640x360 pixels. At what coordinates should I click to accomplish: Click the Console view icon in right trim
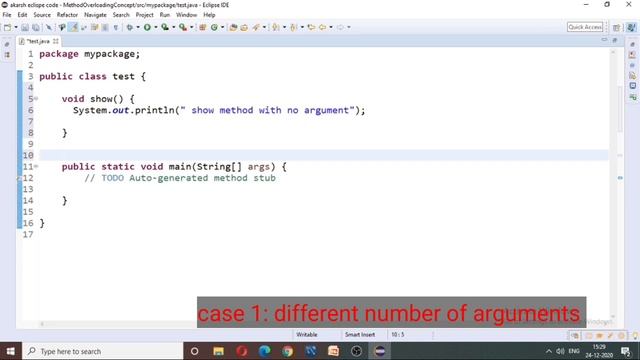[632, 86]
